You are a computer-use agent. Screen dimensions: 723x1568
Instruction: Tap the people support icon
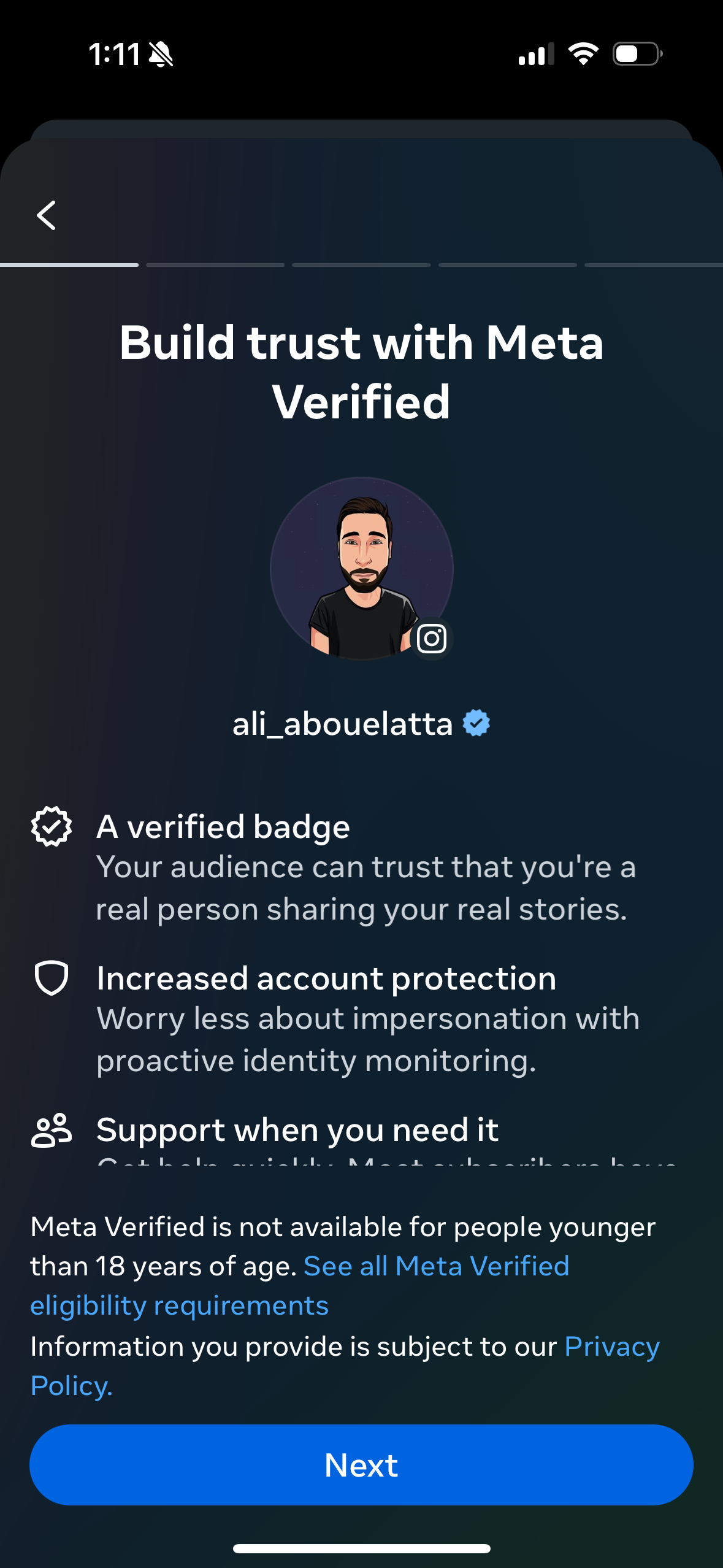point(52,1129)
